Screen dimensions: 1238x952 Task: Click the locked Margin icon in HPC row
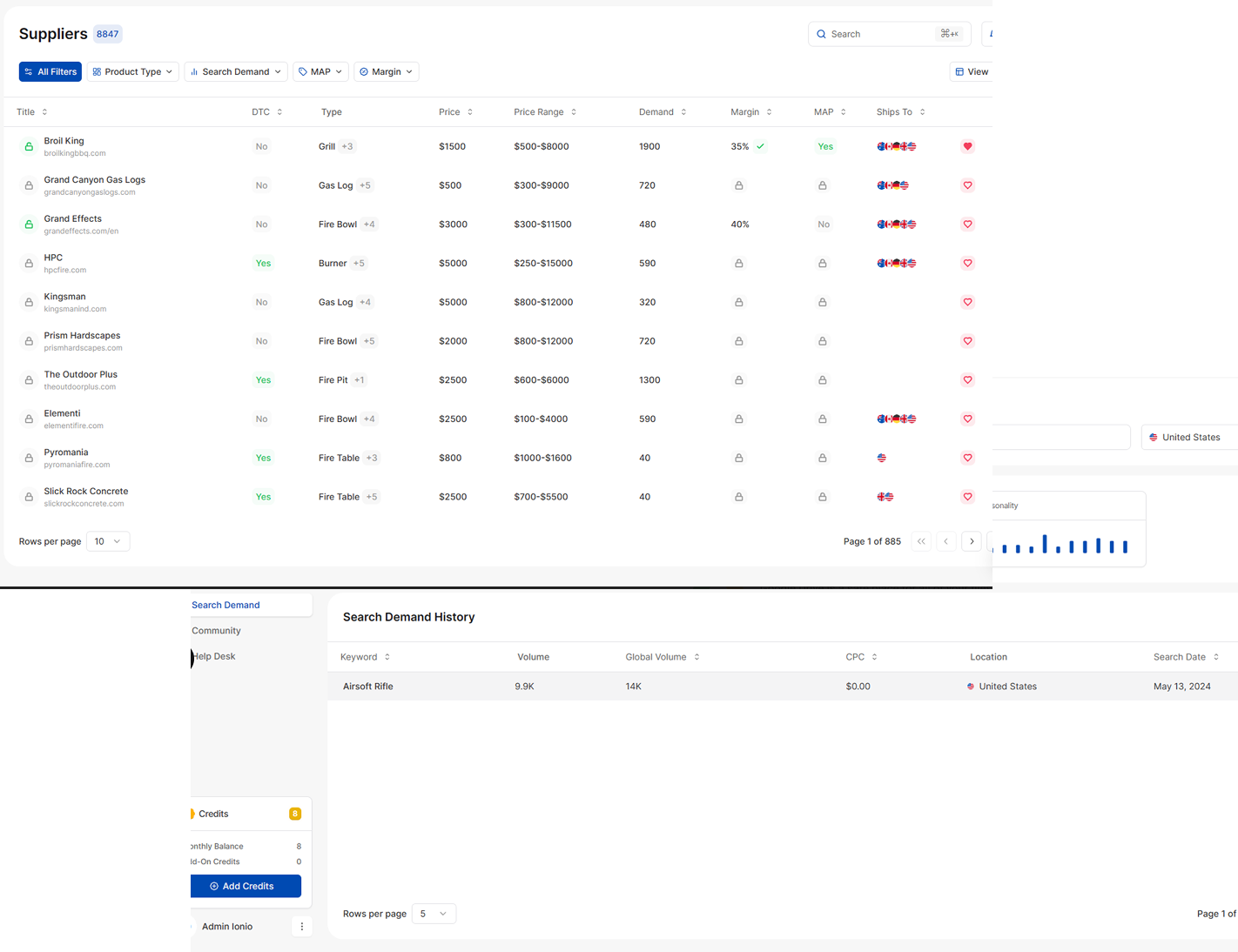click(x=739, y=263)
